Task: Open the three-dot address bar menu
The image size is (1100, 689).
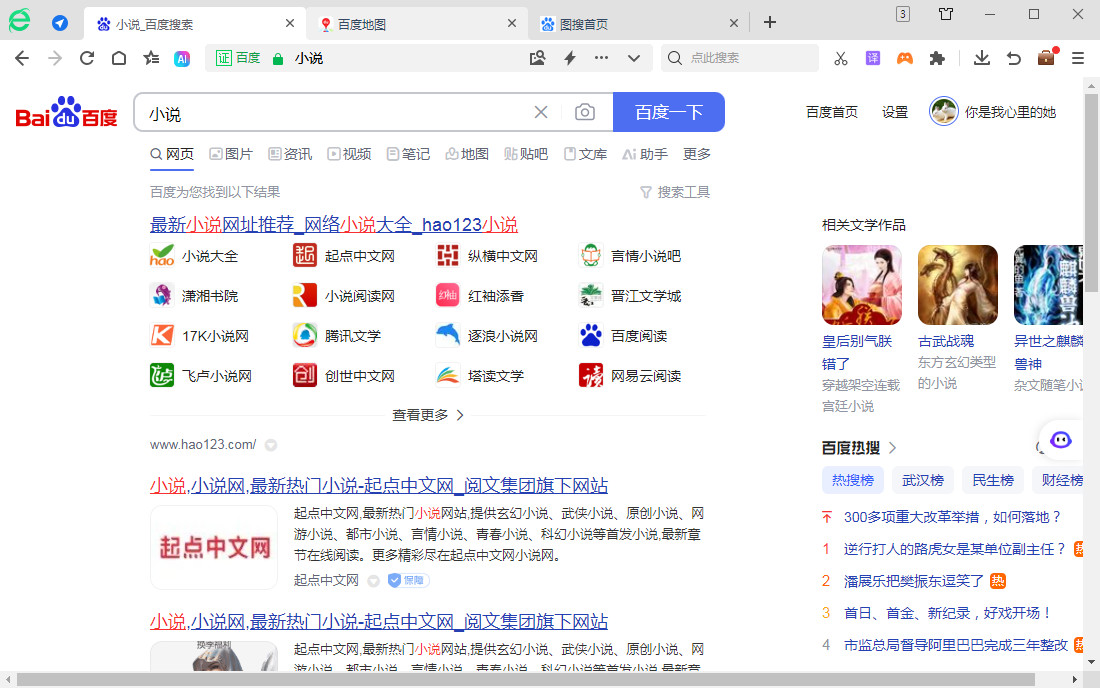Action: click(x=601, y=58)
